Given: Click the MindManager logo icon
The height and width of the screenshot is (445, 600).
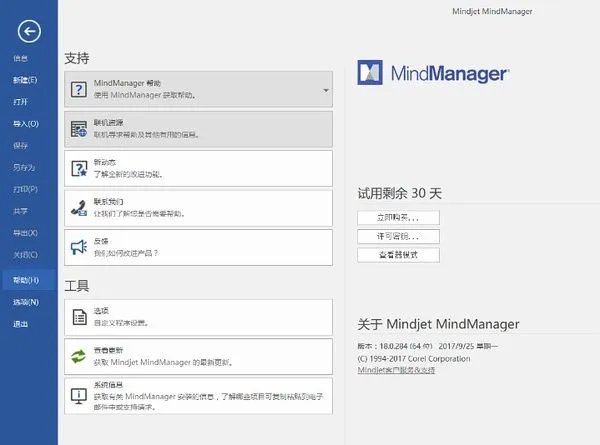Looking at the screenshot, I should pyautogui.click(x=370, y=72).
